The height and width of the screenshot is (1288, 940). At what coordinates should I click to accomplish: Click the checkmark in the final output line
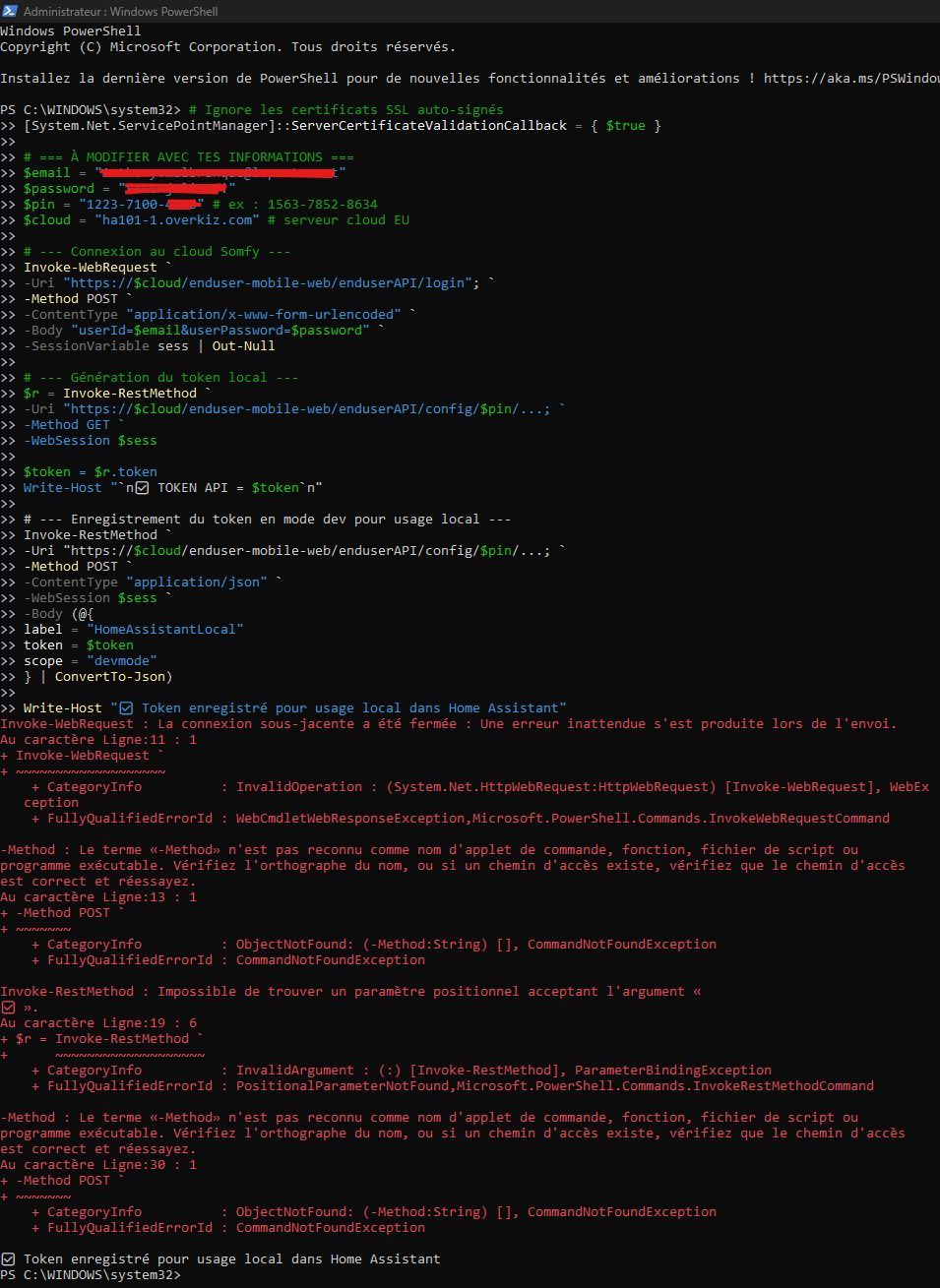click(x=8, y=1259)
